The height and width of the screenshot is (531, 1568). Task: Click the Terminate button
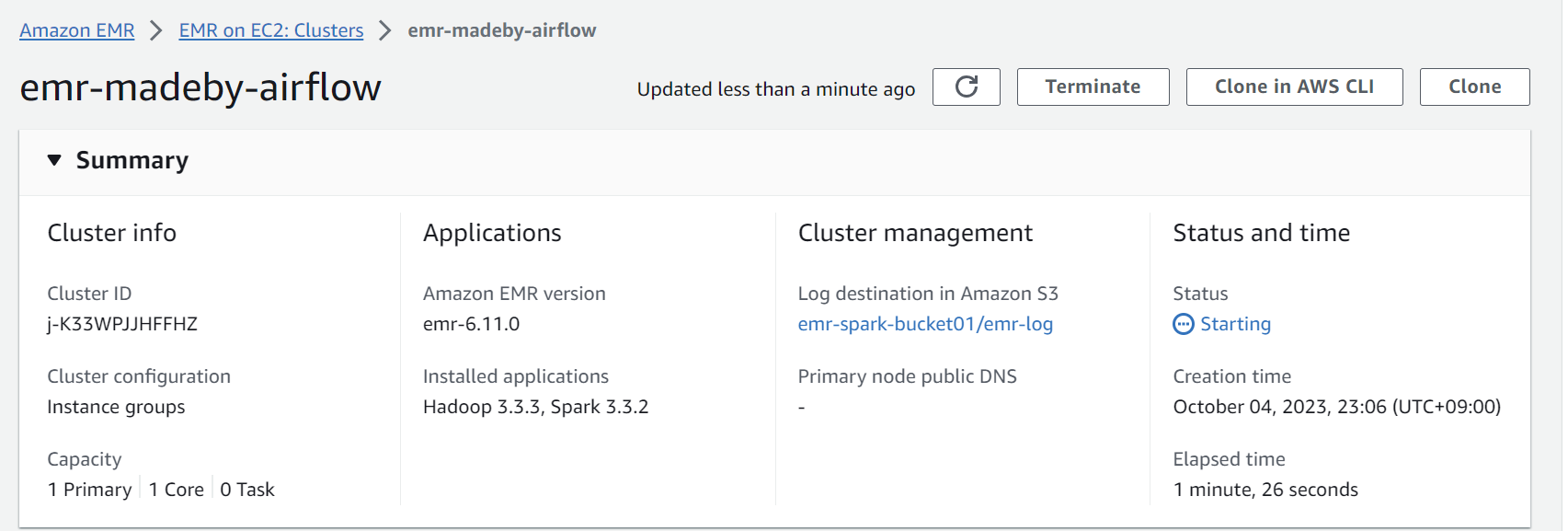[1093, 87]
